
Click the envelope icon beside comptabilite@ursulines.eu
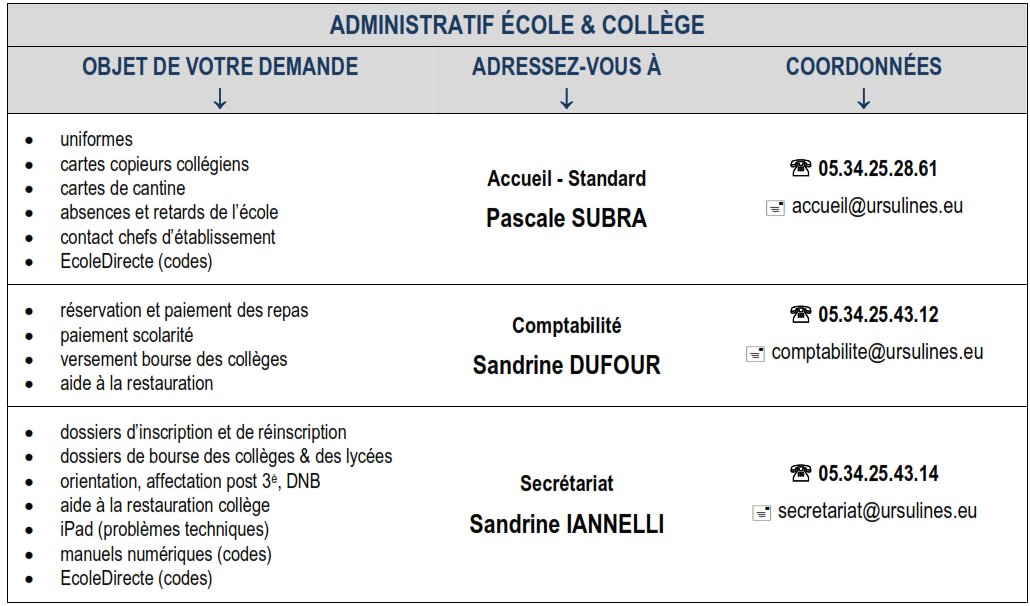coord(755,355)
